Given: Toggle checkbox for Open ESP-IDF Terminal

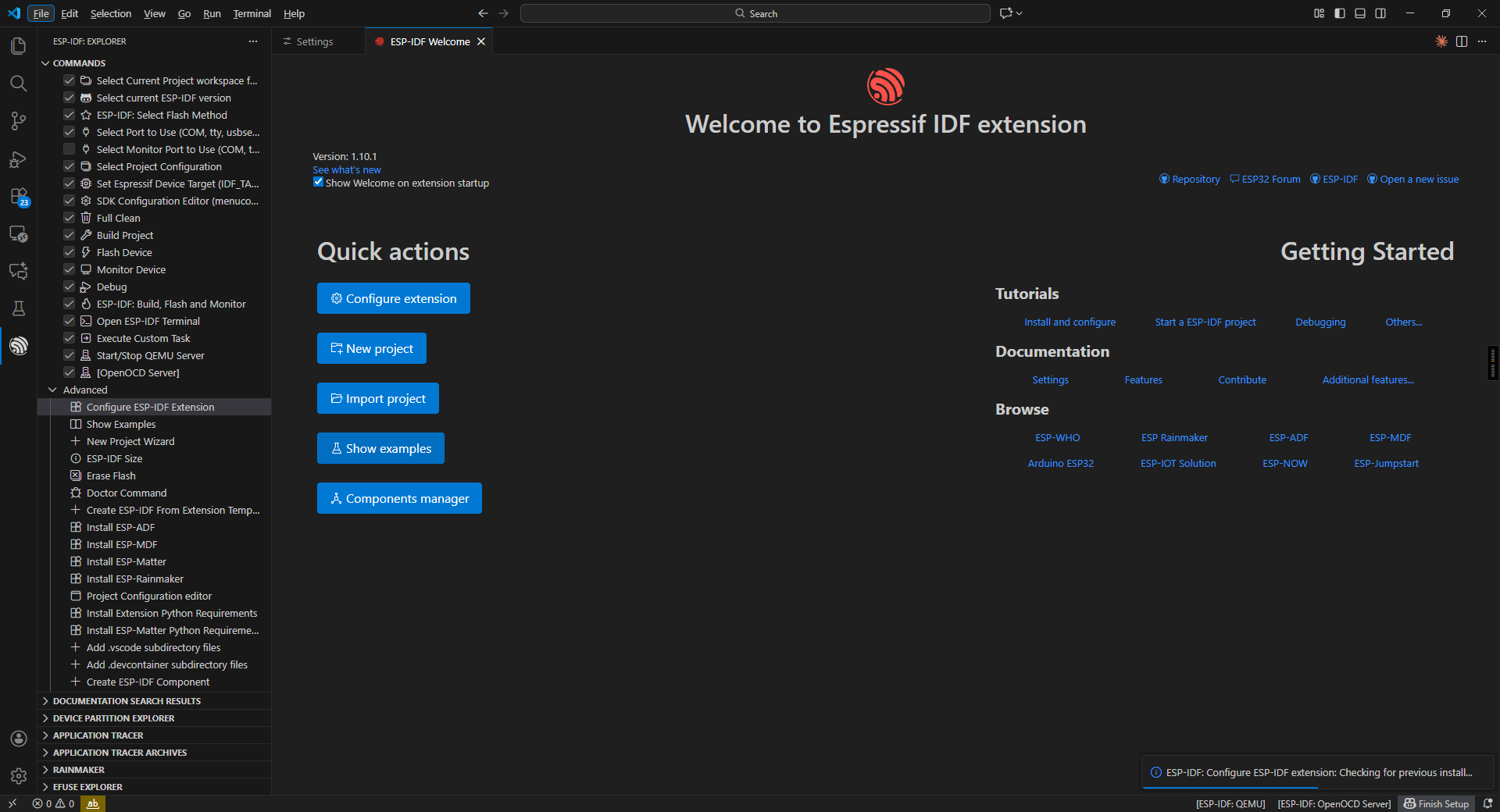Looking at the screenshot, I should (69, 321).
